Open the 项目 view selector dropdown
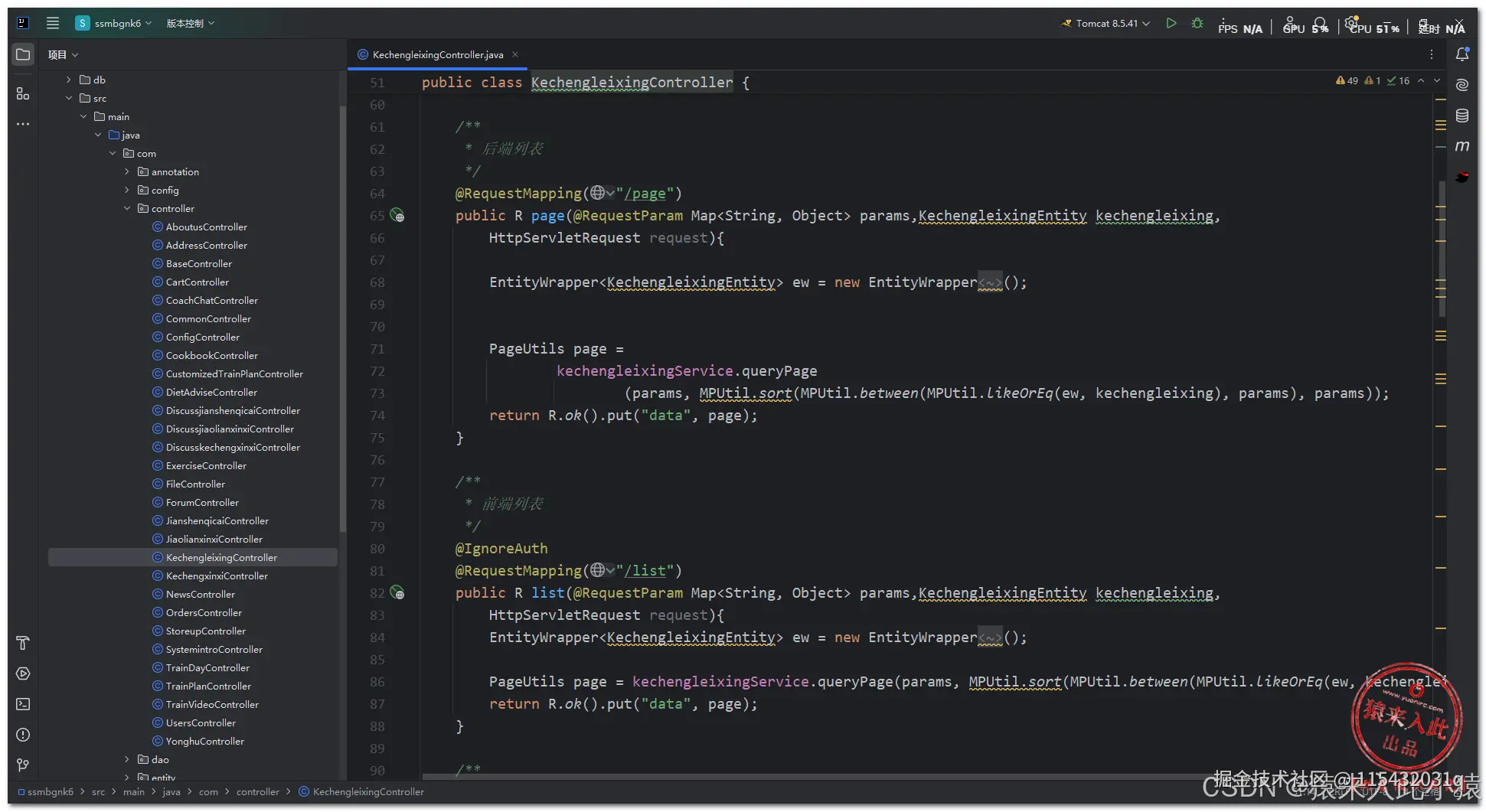The image size is (1486, 812). point(63,54)
